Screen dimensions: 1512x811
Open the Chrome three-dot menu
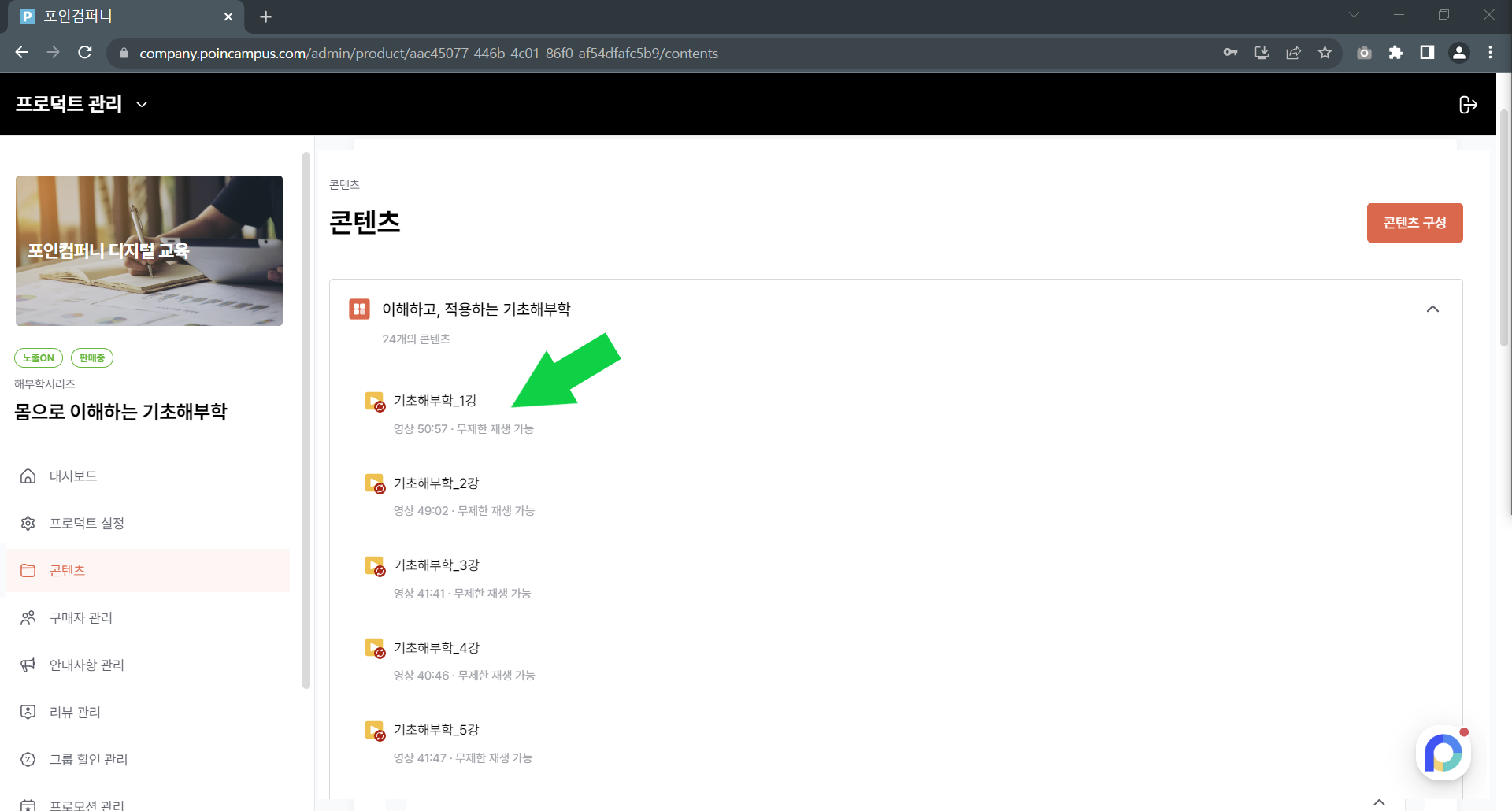click(x=1491, y=53)
